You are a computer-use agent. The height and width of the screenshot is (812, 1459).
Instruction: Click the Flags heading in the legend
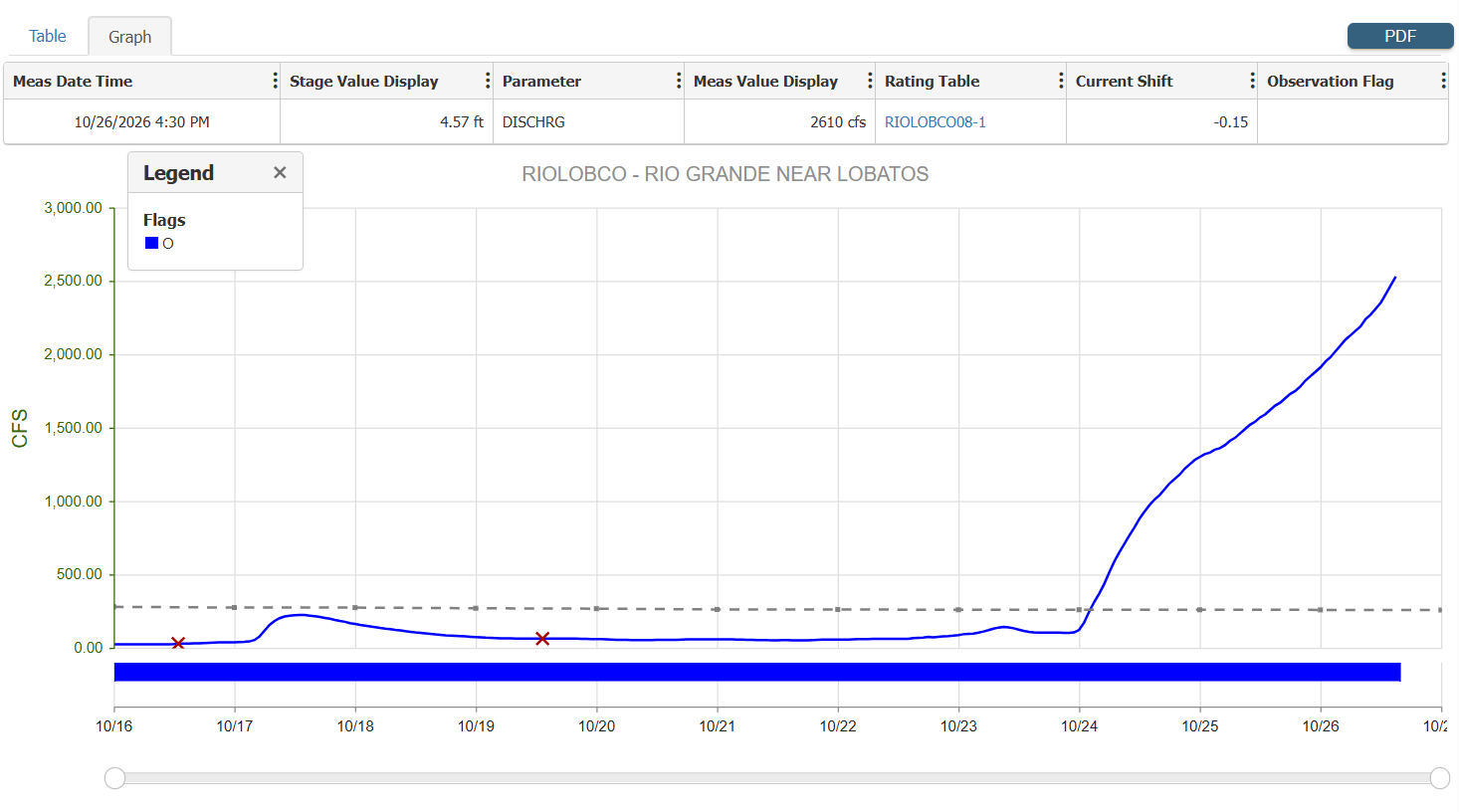[164, 220]
